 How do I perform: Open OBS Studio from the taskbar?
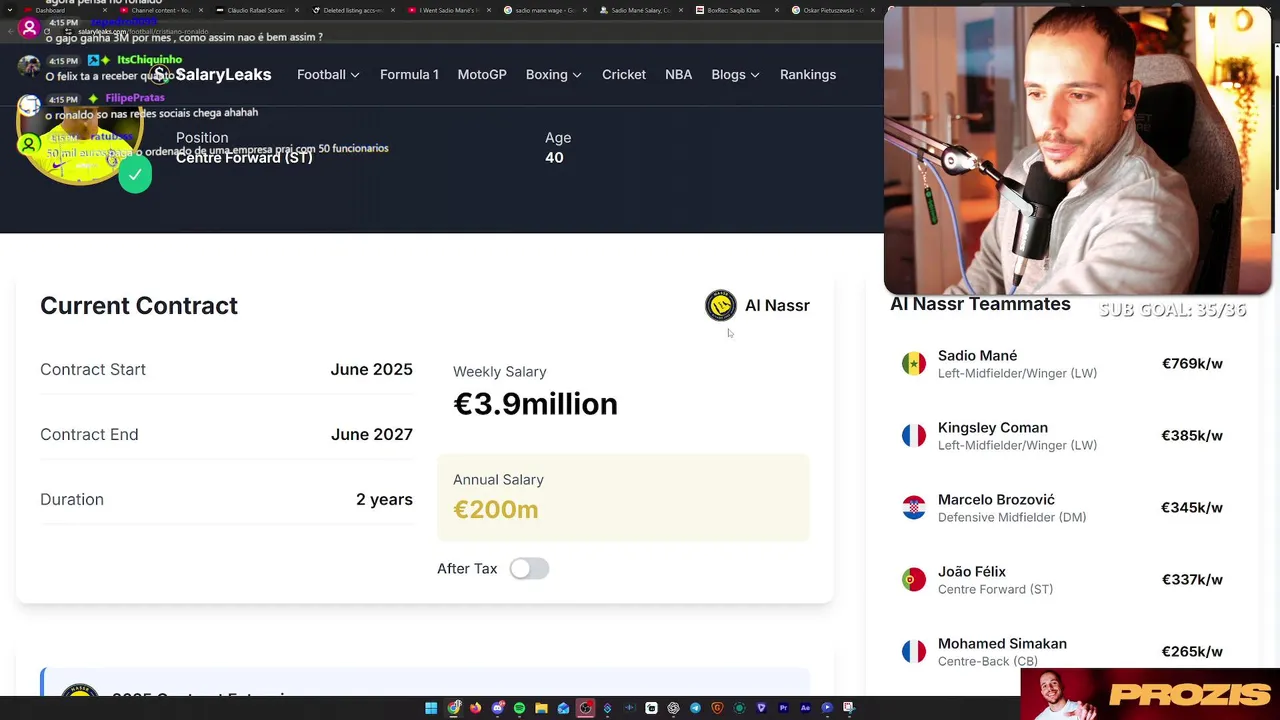click(585, 708)
